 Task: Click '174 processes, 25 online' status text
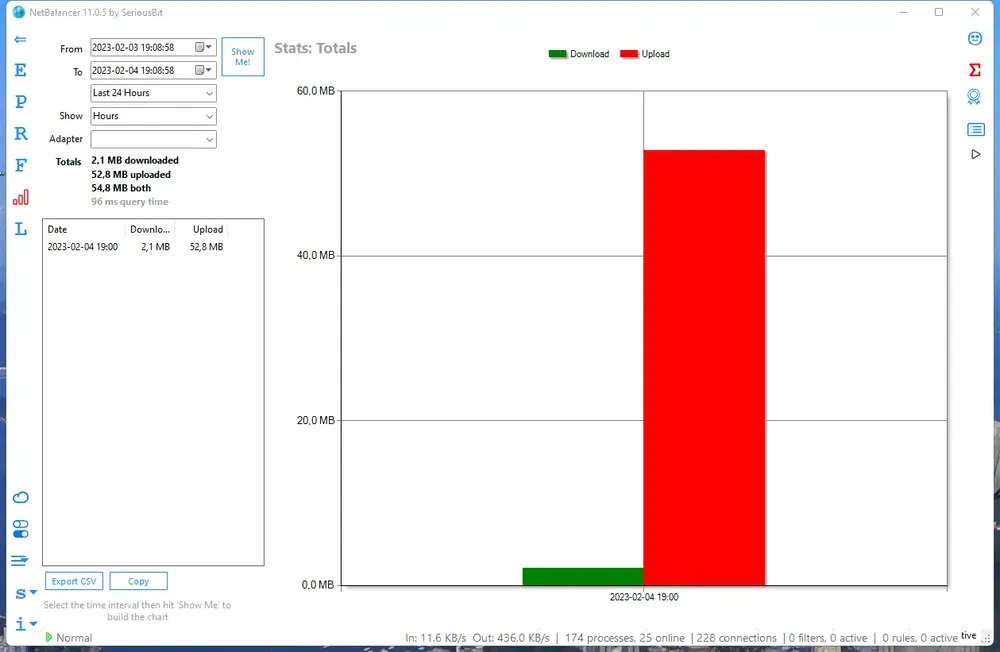tap(624, 638)
